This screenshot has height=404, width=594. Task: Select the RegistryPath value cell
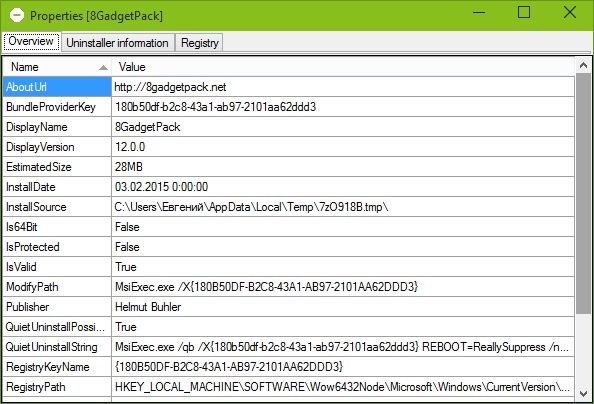(x=343, y=387)
